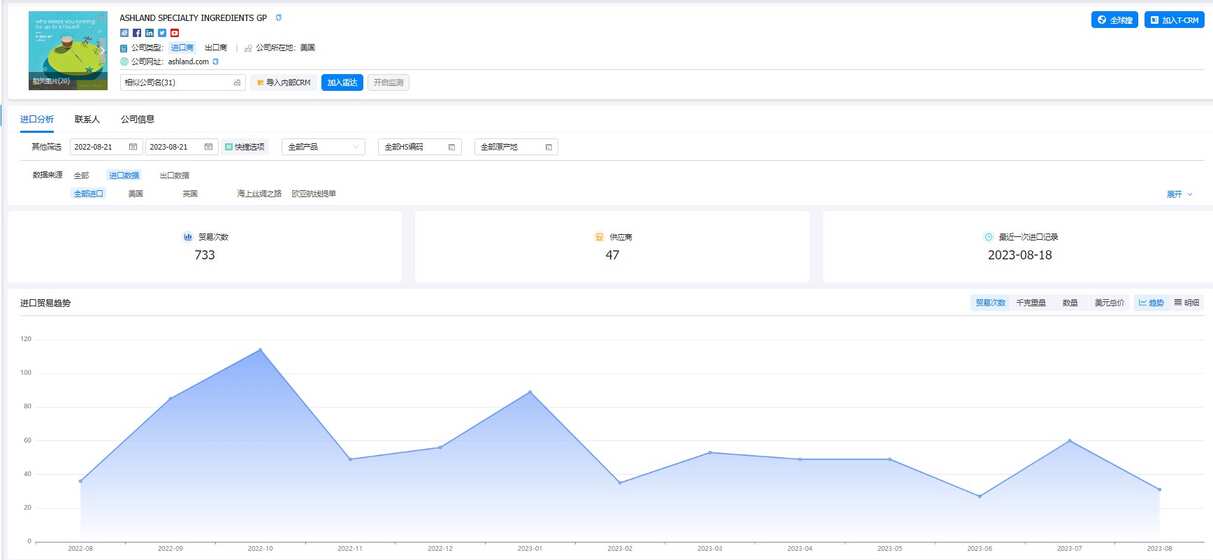Show chart by 美元总价
Screen dimensions: 1213x560
1109,303
